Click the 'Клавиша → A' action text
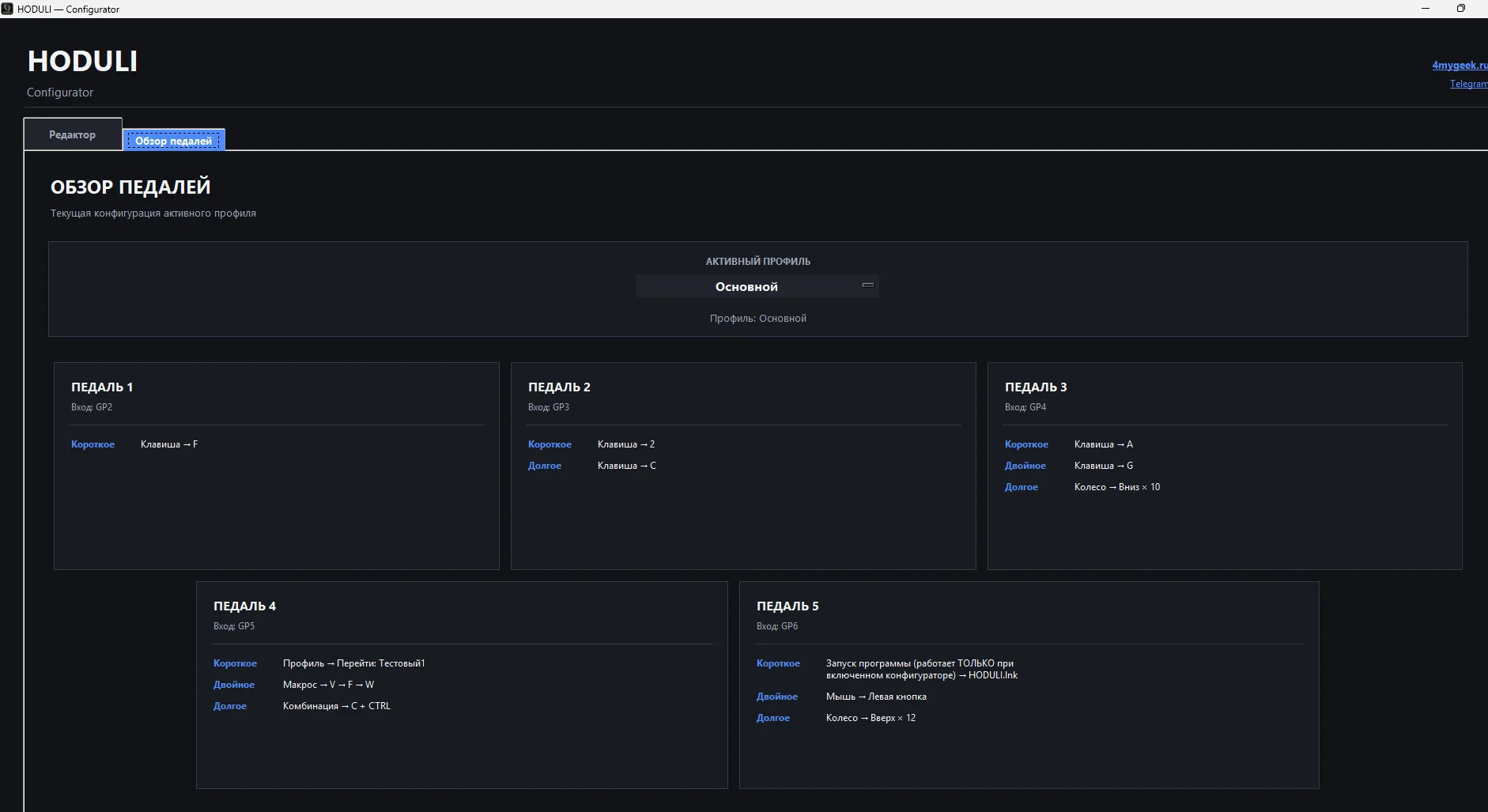 [x=1104, y=444]
